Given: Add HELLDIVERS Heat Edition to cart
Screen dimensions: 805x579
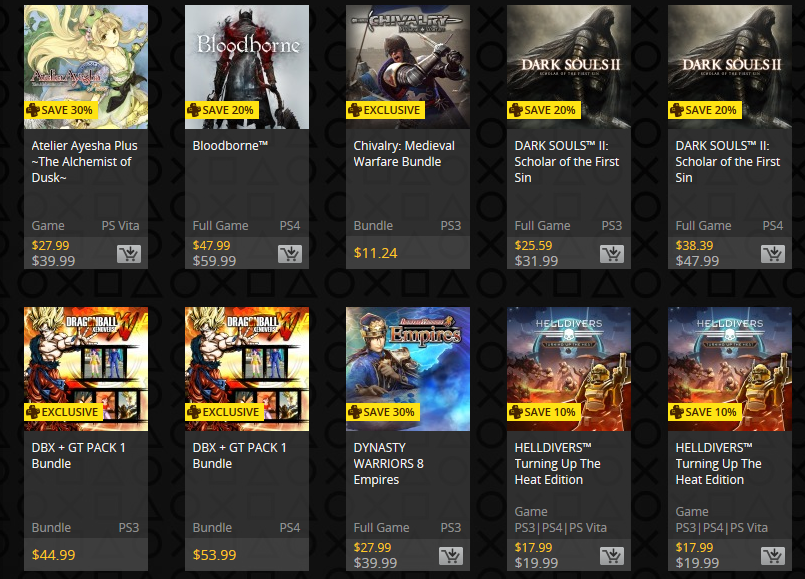Looking at the screenshot, I should (611, 555).
